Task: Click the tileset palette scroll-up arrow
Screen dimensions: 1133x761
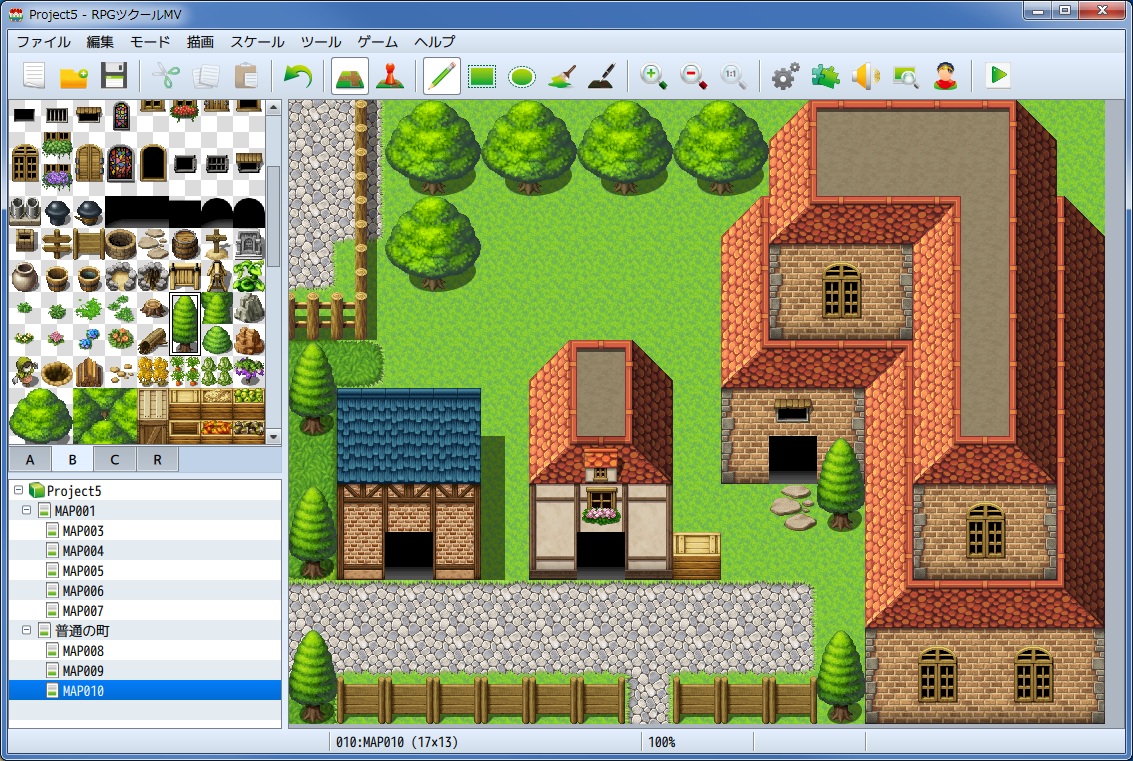Action: click(x=273, y=108)
